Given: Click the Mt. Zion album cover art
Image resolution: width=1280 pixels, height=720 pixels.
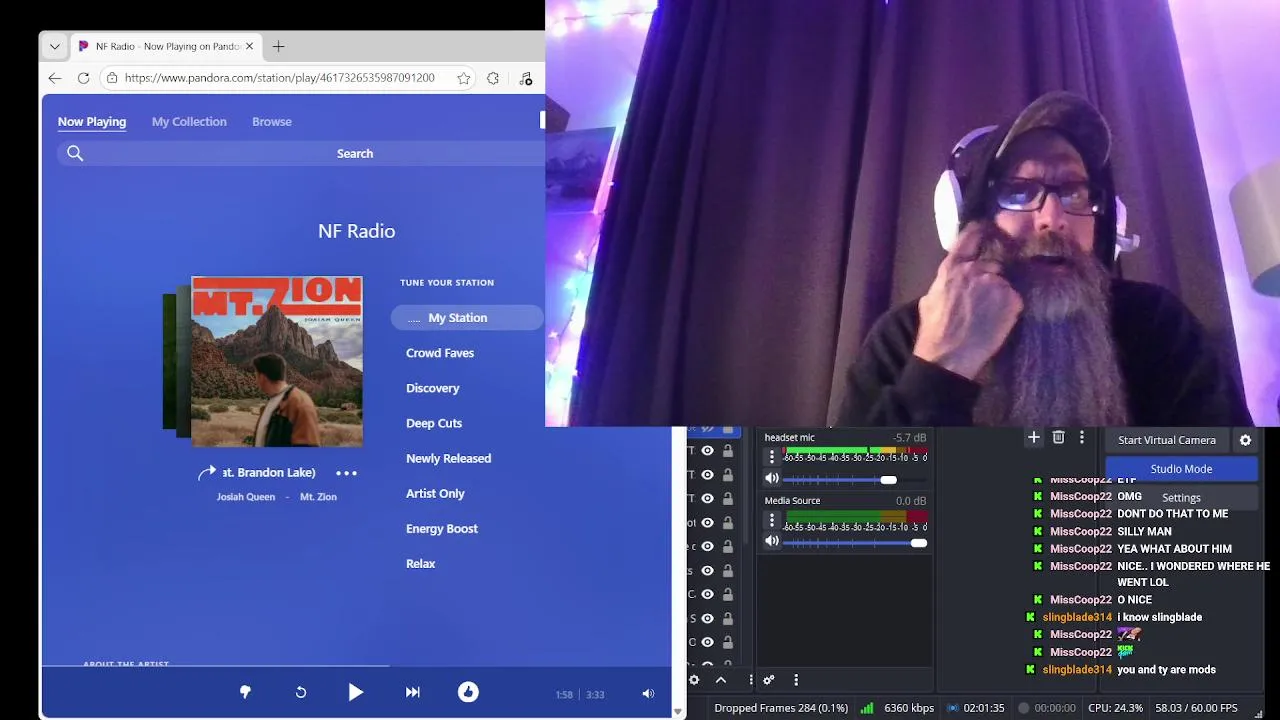Looking at the screenshot, I should [x=277, y=361].
